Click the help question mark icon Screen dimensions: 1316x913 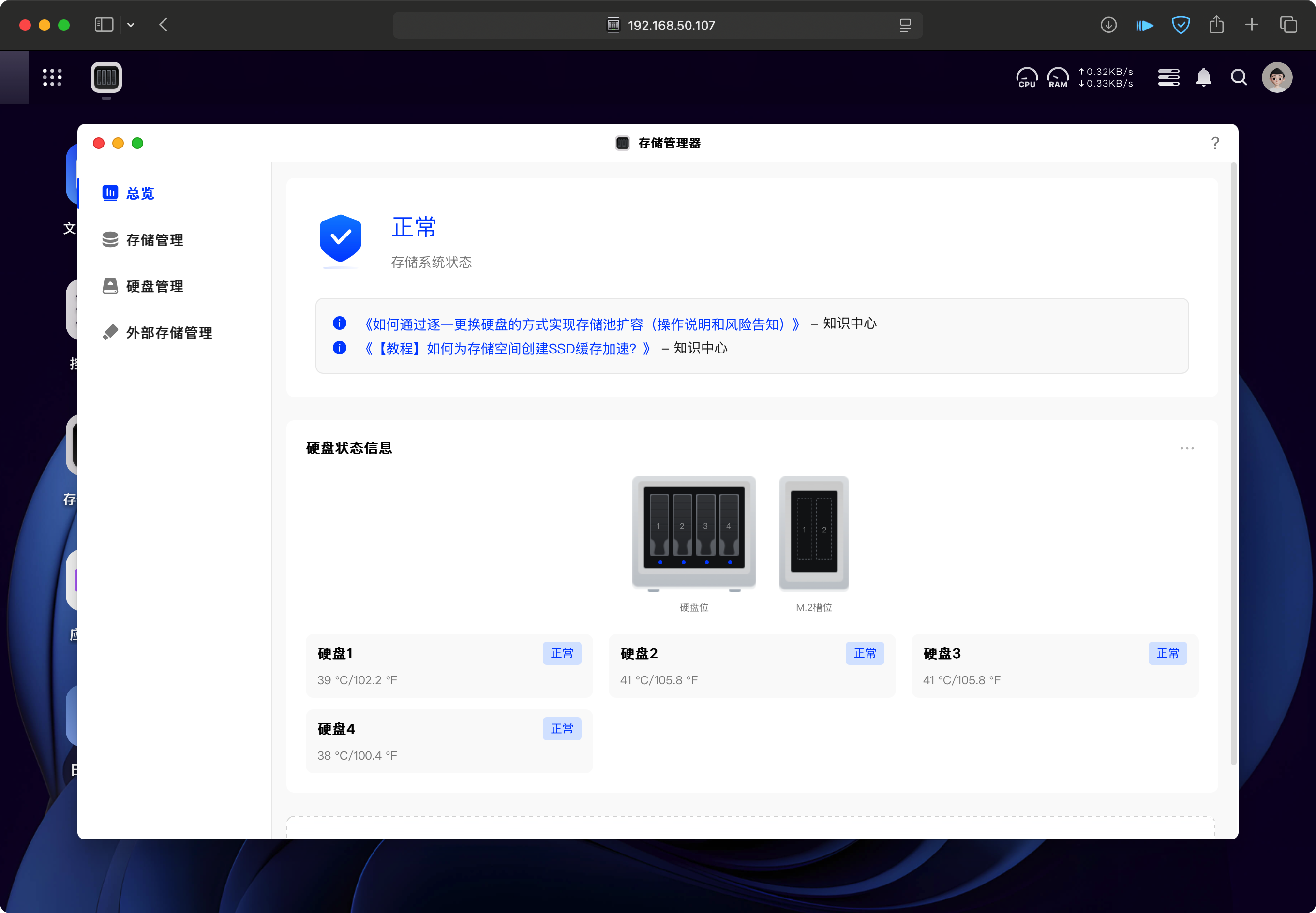coord(1215,143)
